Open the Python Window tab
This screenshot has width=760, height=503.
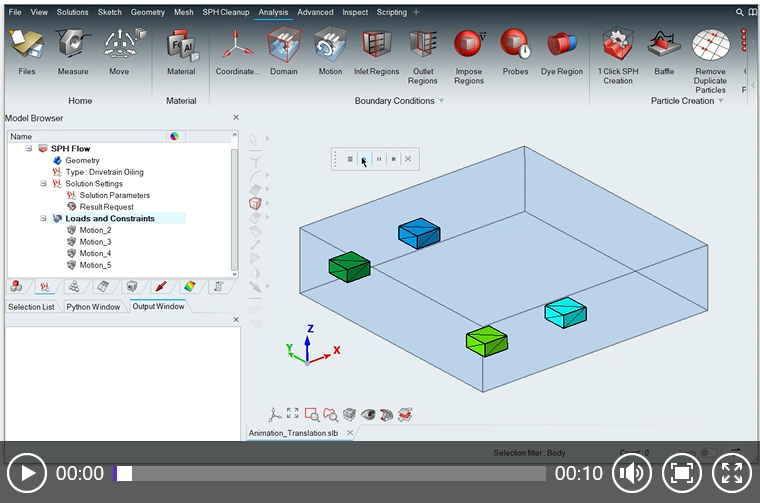93,306
